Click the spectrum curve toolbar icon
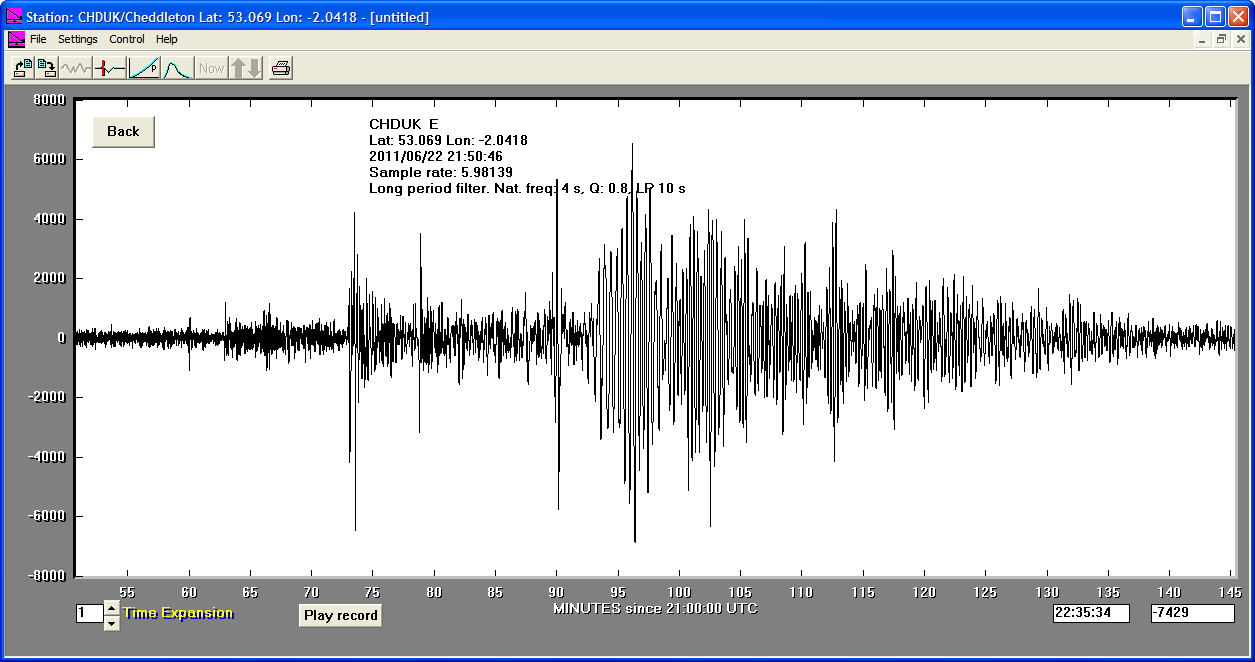 177,68
